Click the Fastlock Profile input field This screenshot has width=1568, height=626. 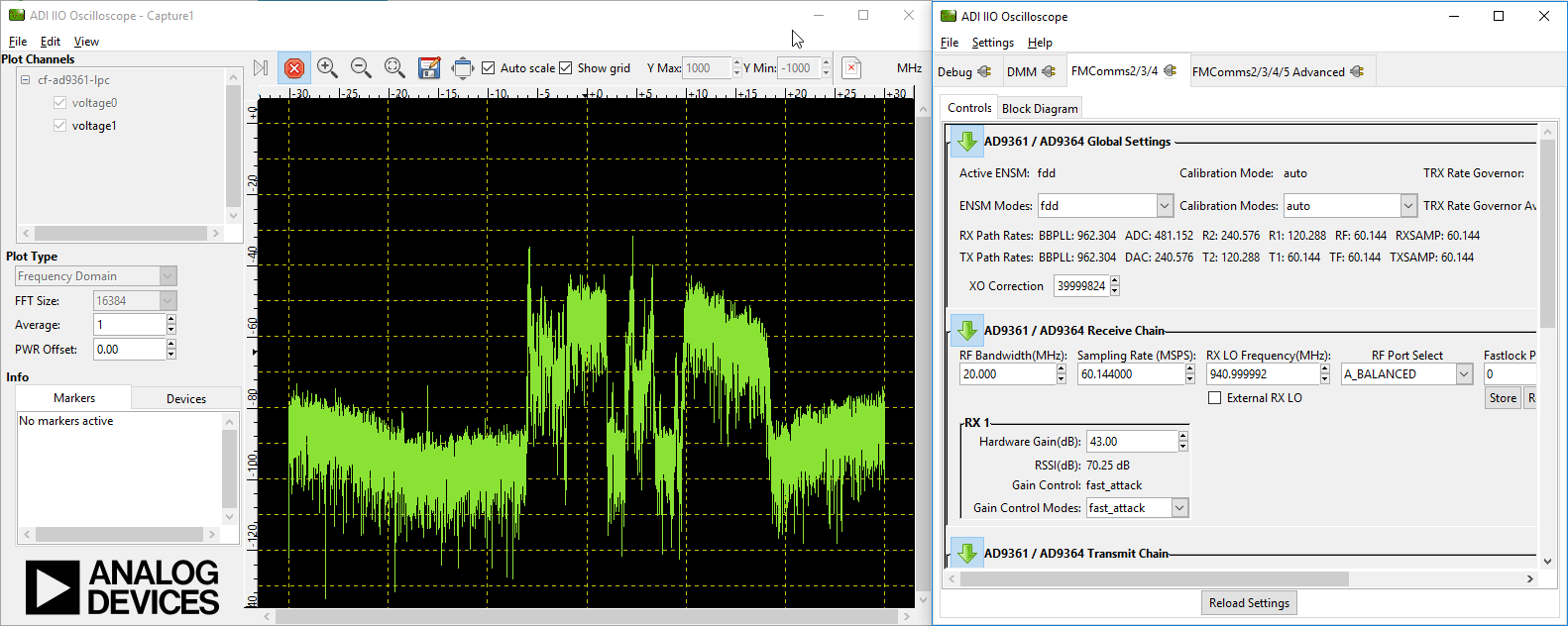click(x=1510, y=374)
